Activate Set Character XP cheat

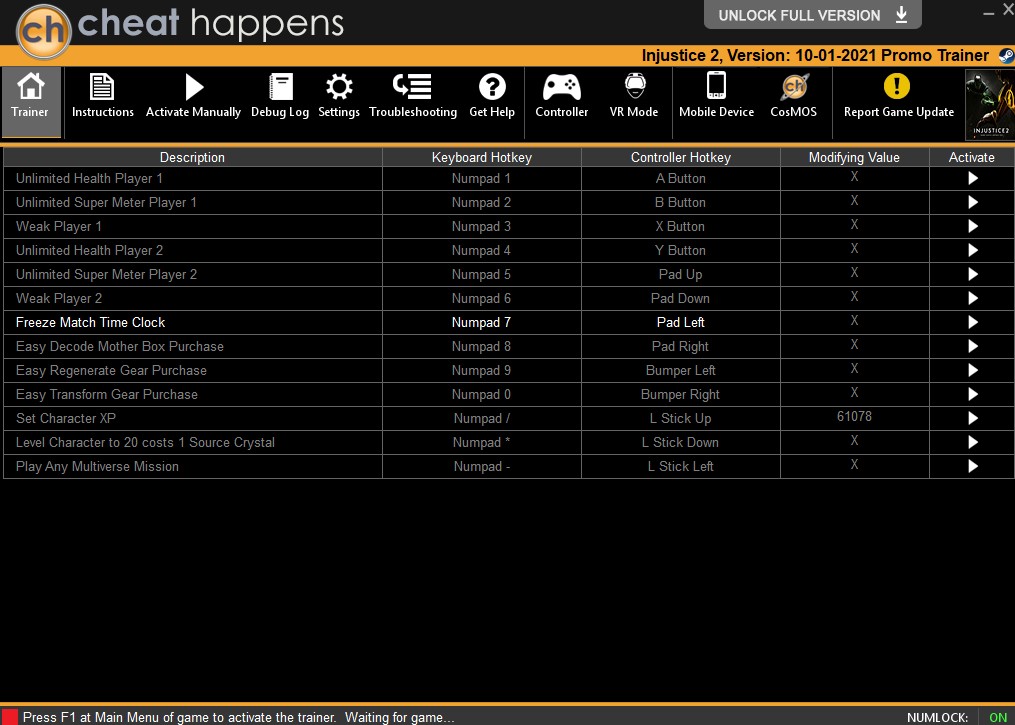tap(972, 418)
